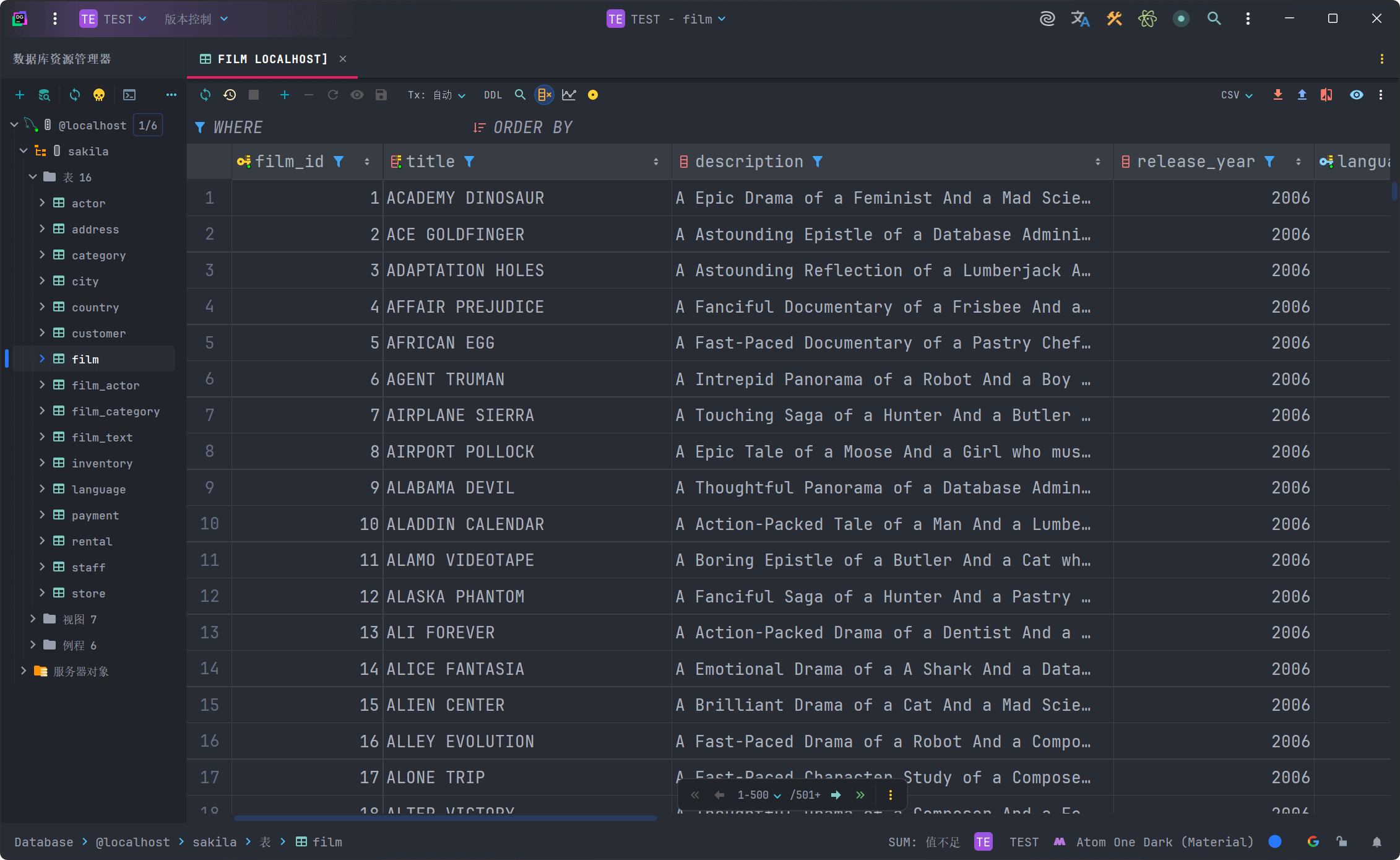Submit pending changes with the save icon

pyautogui.click(x=381, y=95)
